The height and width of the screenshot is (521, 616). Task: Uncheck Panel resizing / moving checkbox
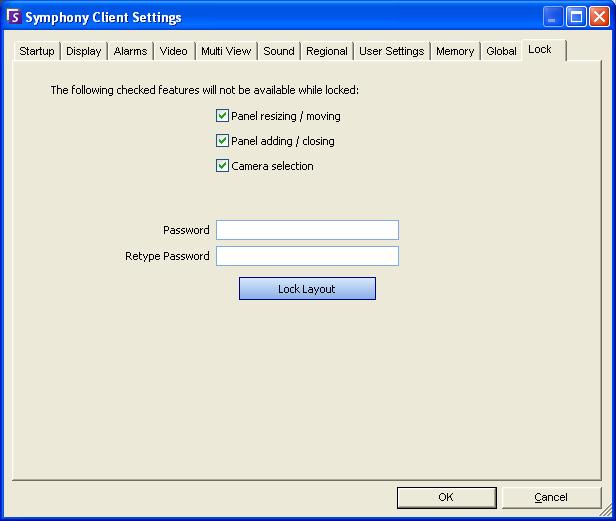(222, 116)
